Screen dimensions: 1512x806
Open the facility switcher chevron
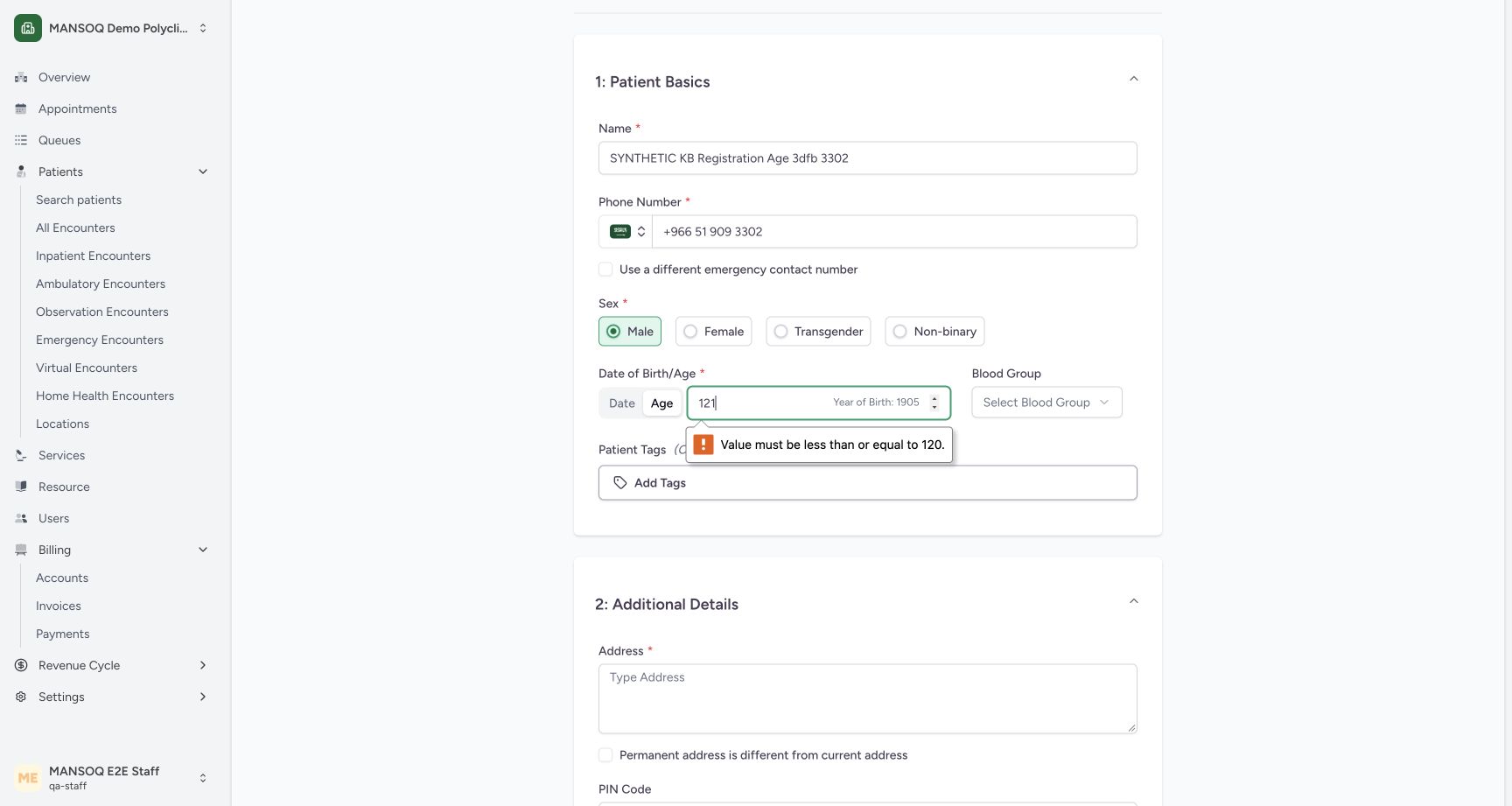203,28
